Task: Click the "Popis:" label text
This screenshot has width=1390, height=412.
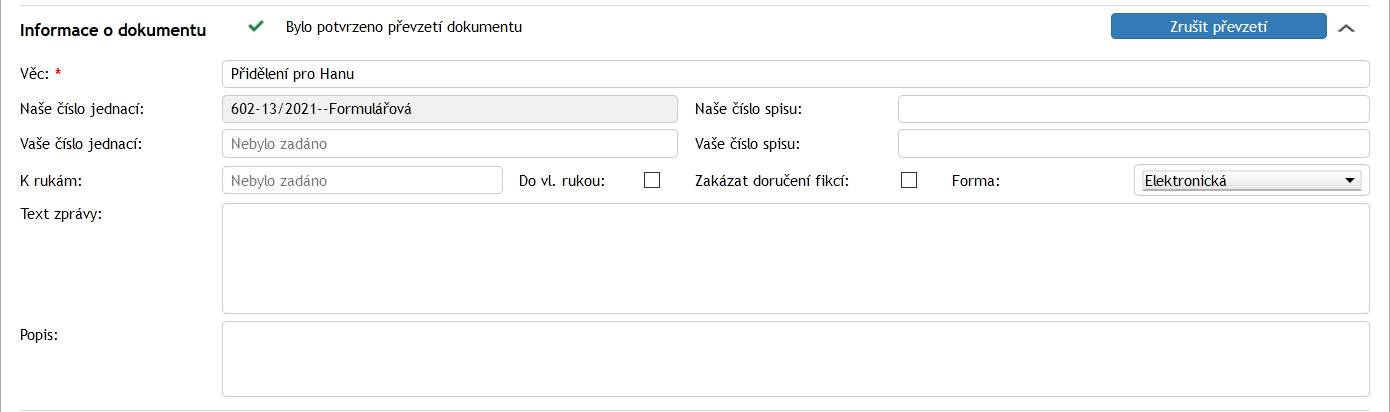Action: [x=40, y=335]
